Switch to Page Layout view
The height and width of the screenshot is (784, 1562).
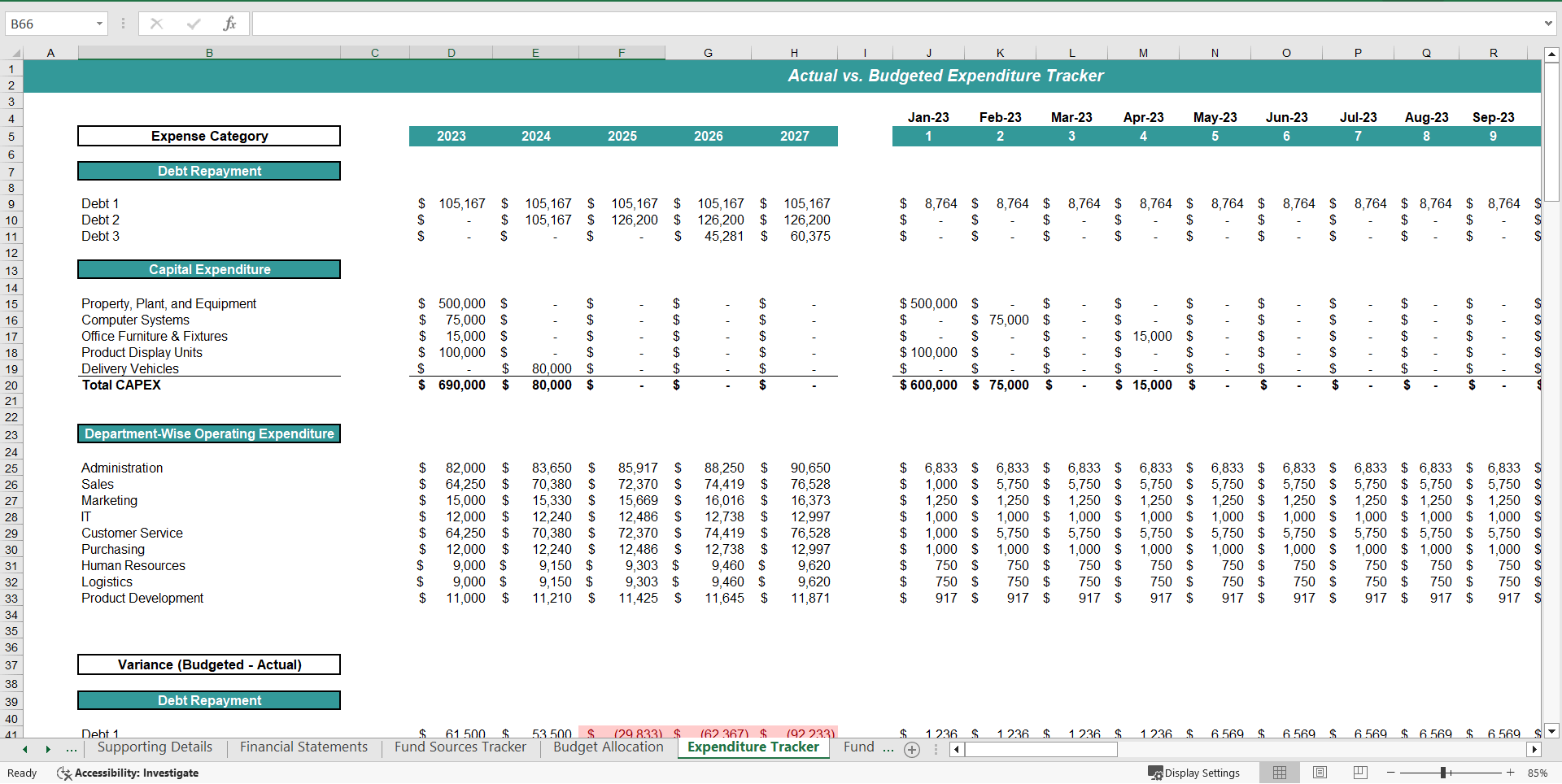pyautogui.click(x=1319, y=773)
